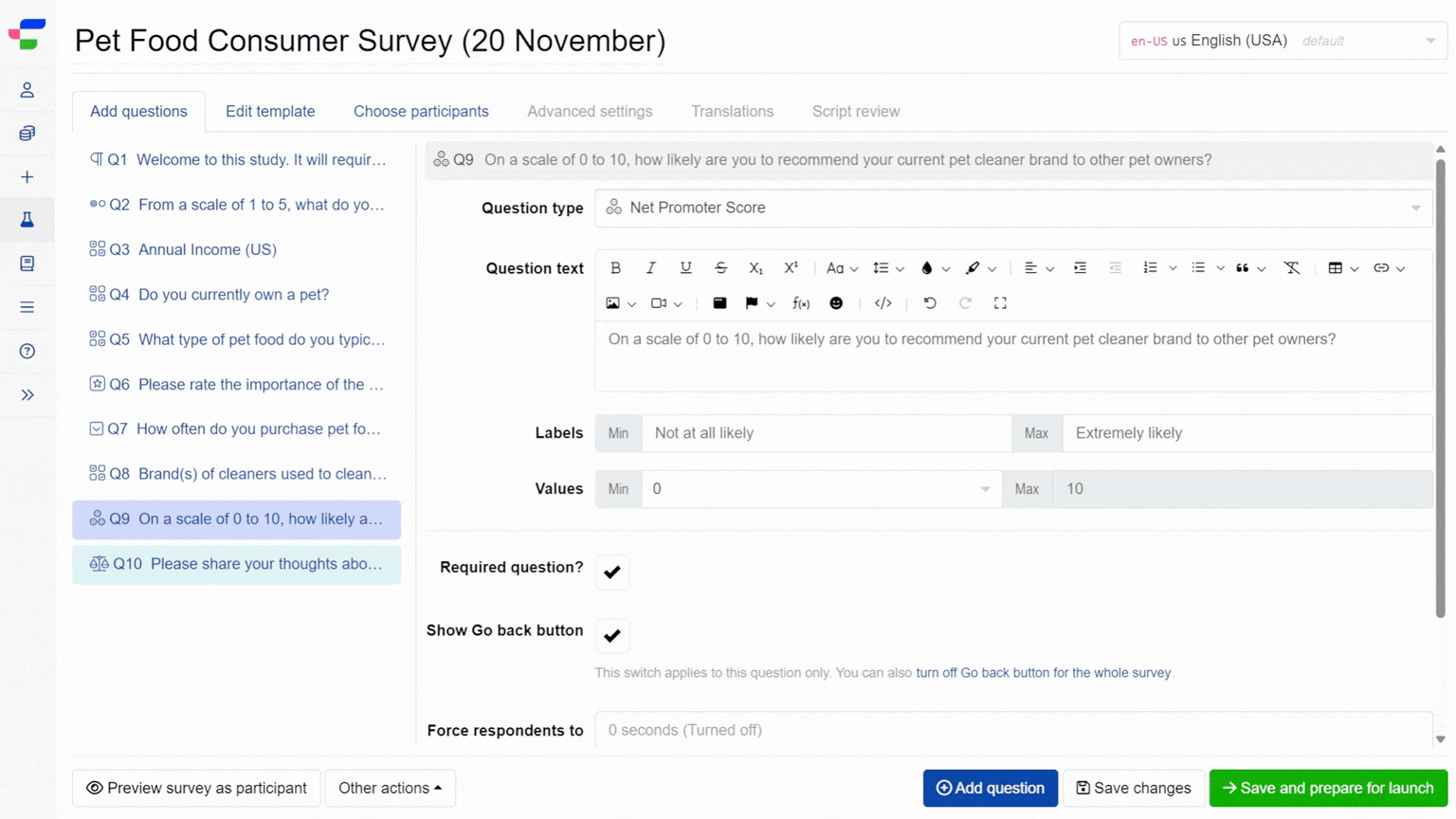The height and width of the screenshot is (819, 1456).
Task: Open the Question type dropdown
Action: click(x=1013, y=208)
